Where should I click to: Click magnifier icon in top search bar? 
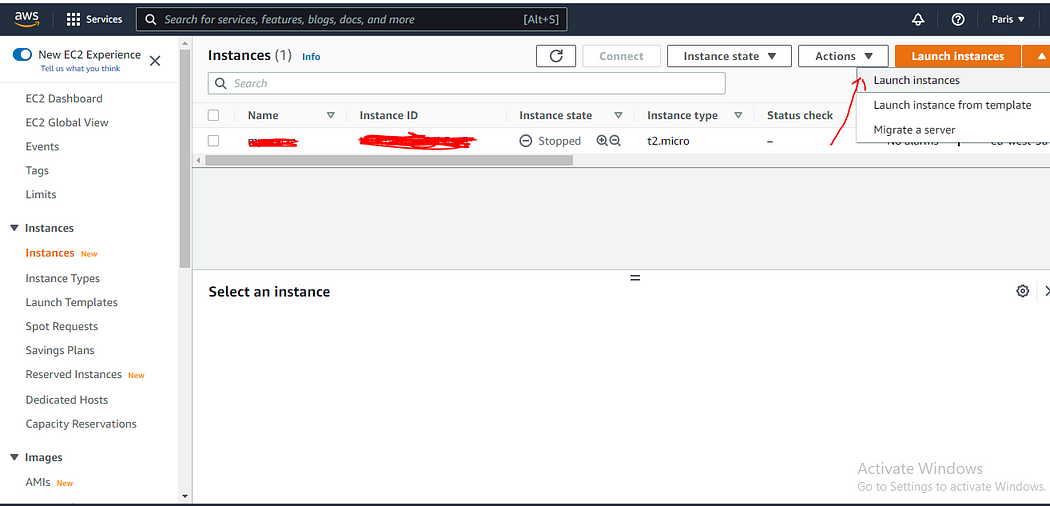tap(151, 19)
